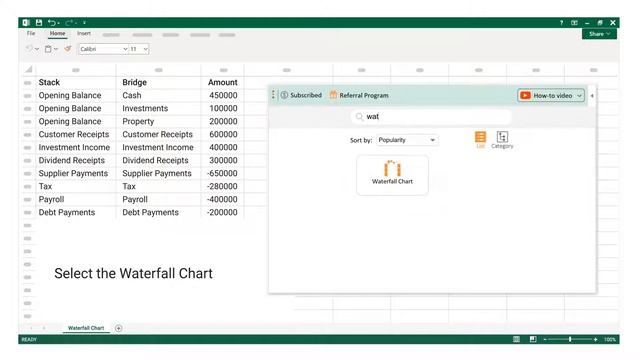Save the workbook with the floppy disk icon
Image resolution: width=640 pixels, height=360 pixels.
point(39,22)
